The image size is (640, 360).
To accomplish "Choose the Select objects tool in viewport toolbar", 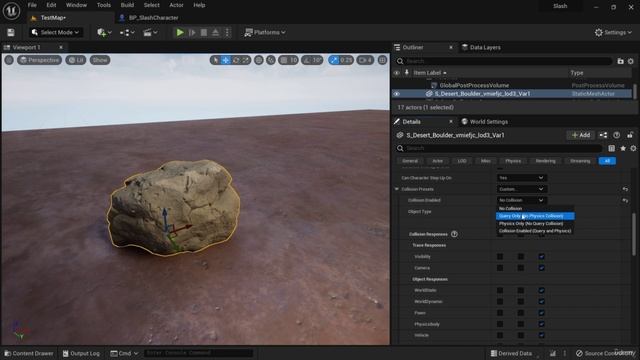I will point(215,60).
